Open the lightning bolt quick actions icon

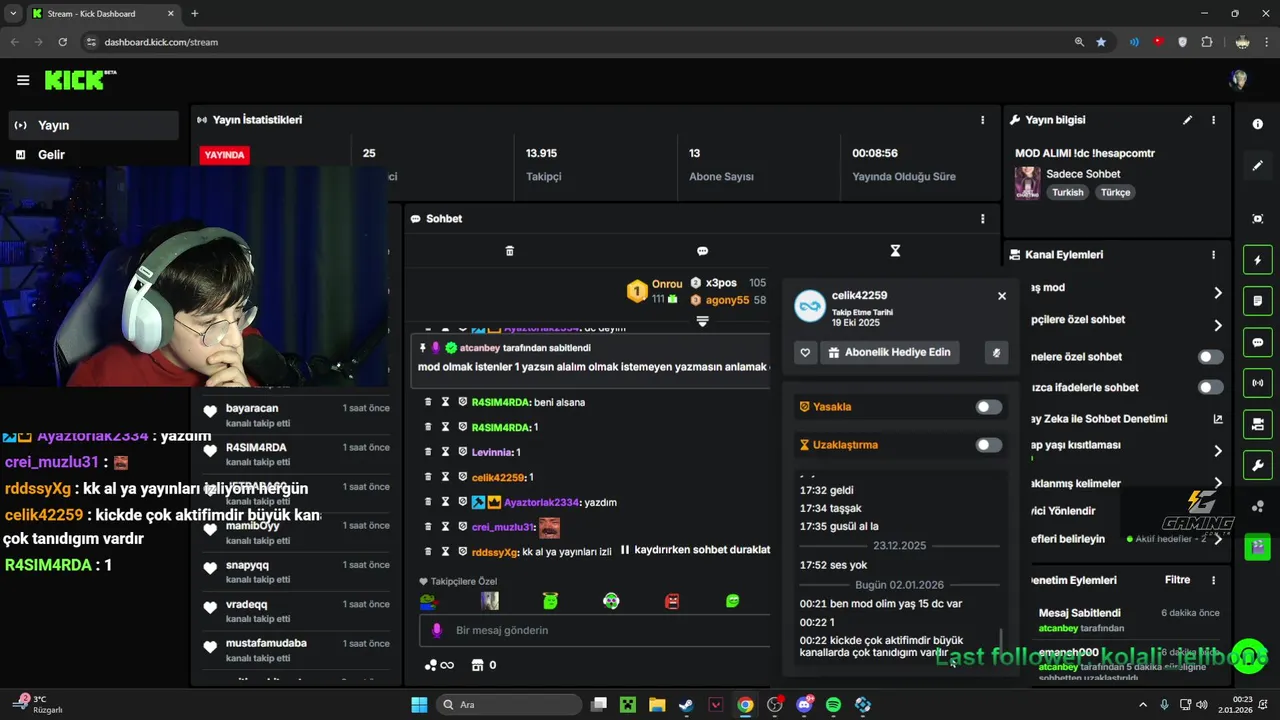(x=1258, y=261)
